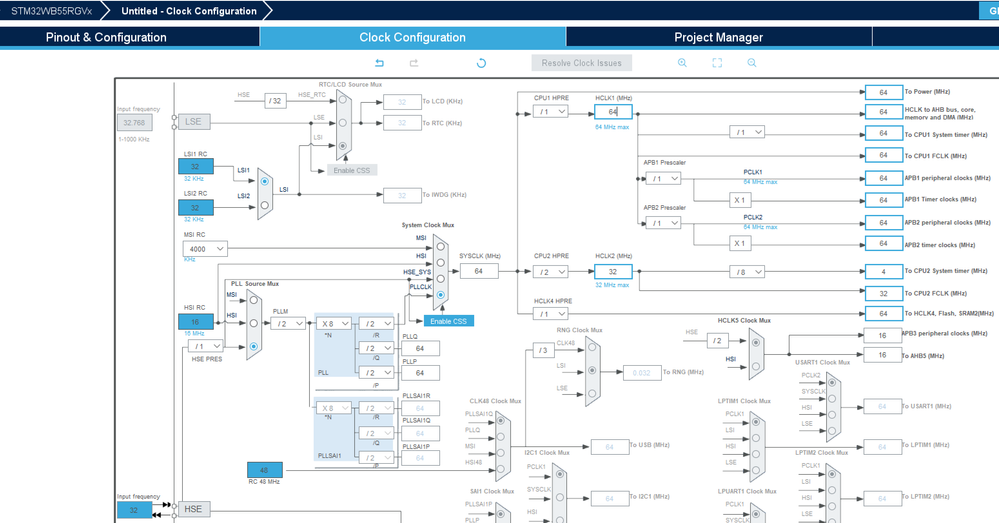Select LSI in the LPTIM1 Clock Mux

tap(756, 437)
